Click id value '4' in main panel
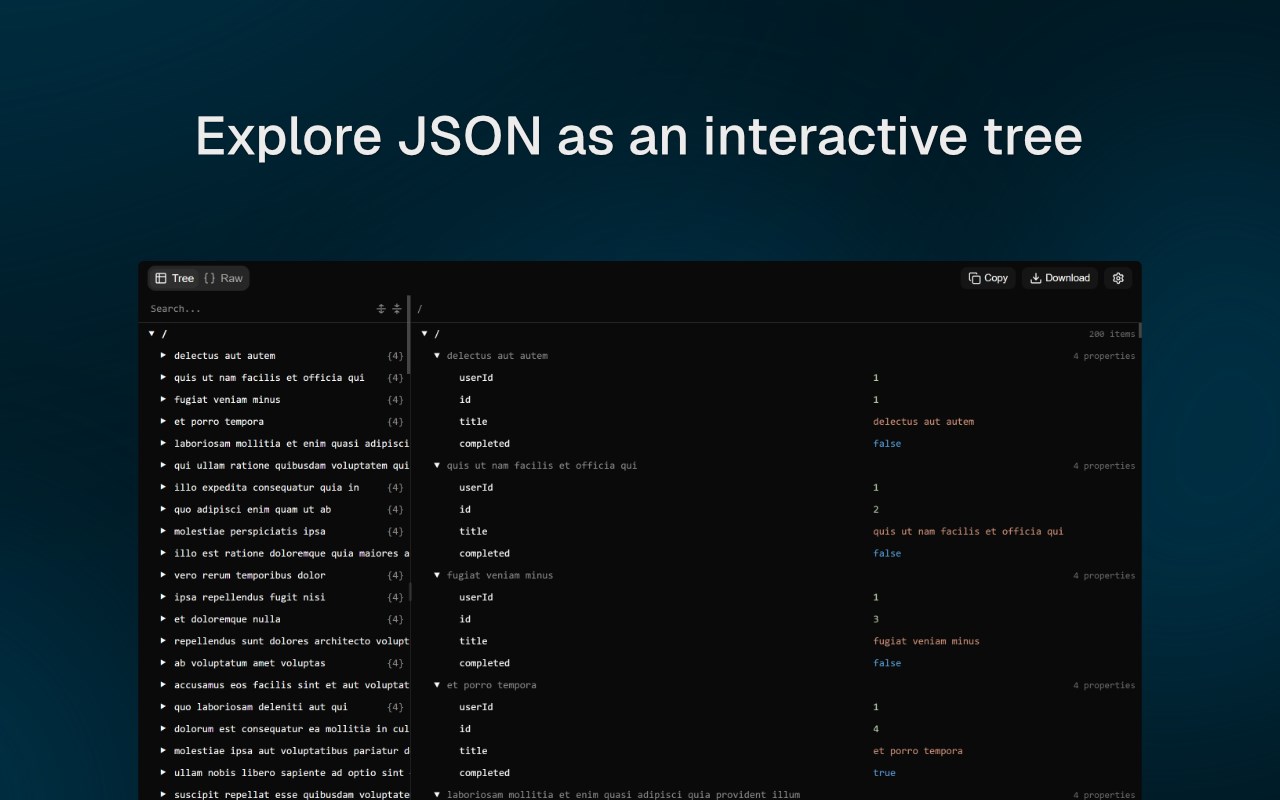The height and width of the screenshot is (800, 1280). point(876,729)
